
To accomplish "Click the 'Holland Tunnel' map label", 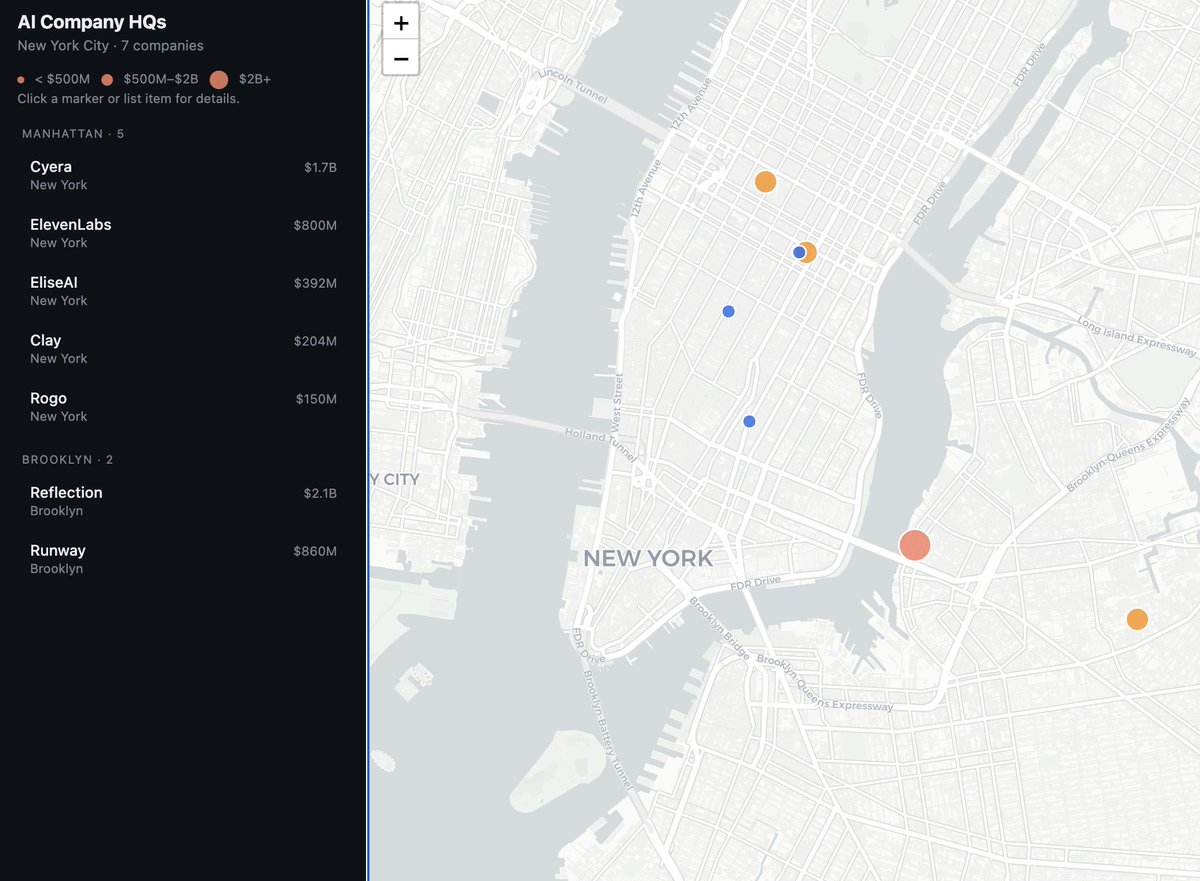I will [x=599, y=442].
